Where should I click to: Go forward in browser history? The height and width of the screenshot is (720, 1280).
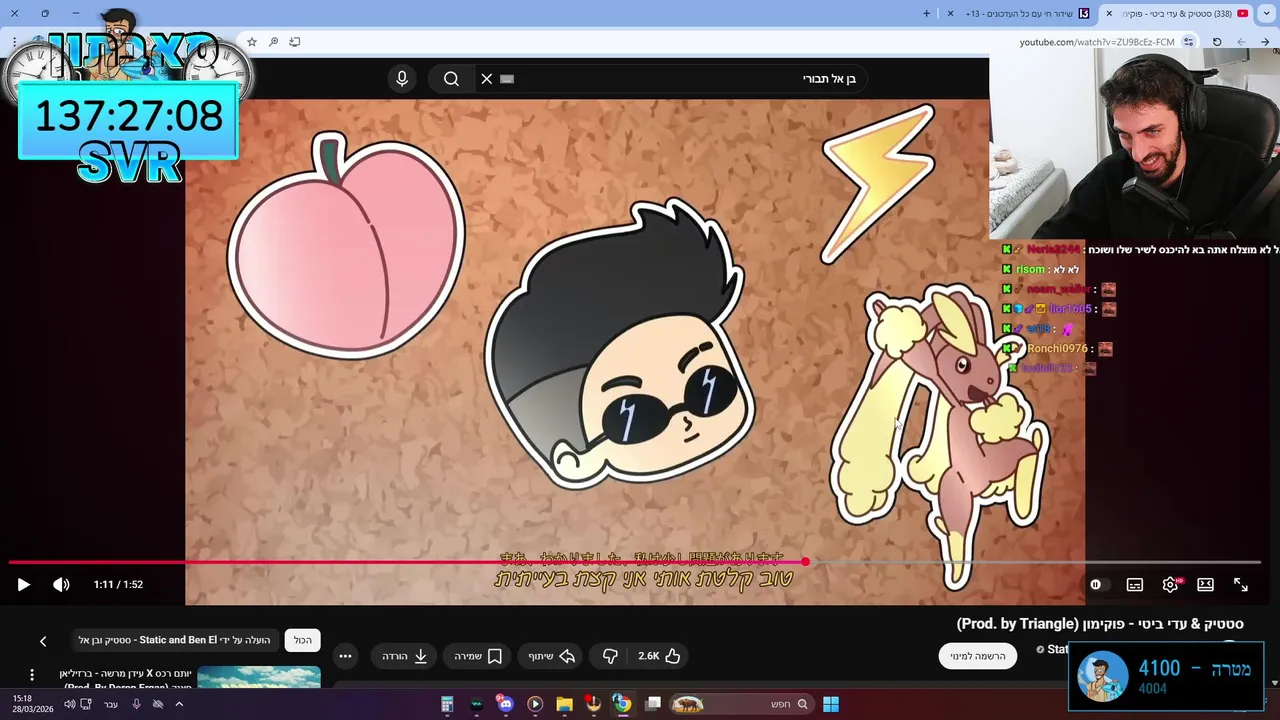(x=1241, y=42)
